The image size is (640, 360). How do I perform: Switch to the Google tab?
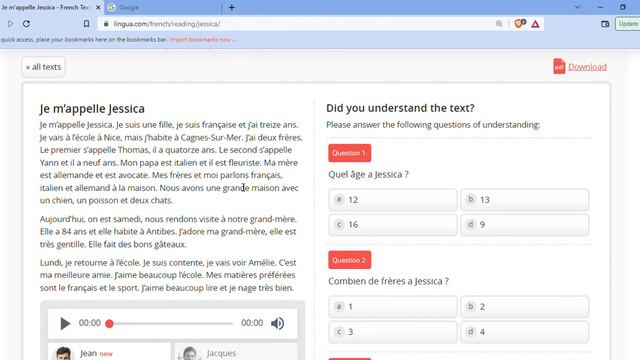coord(163,7)
